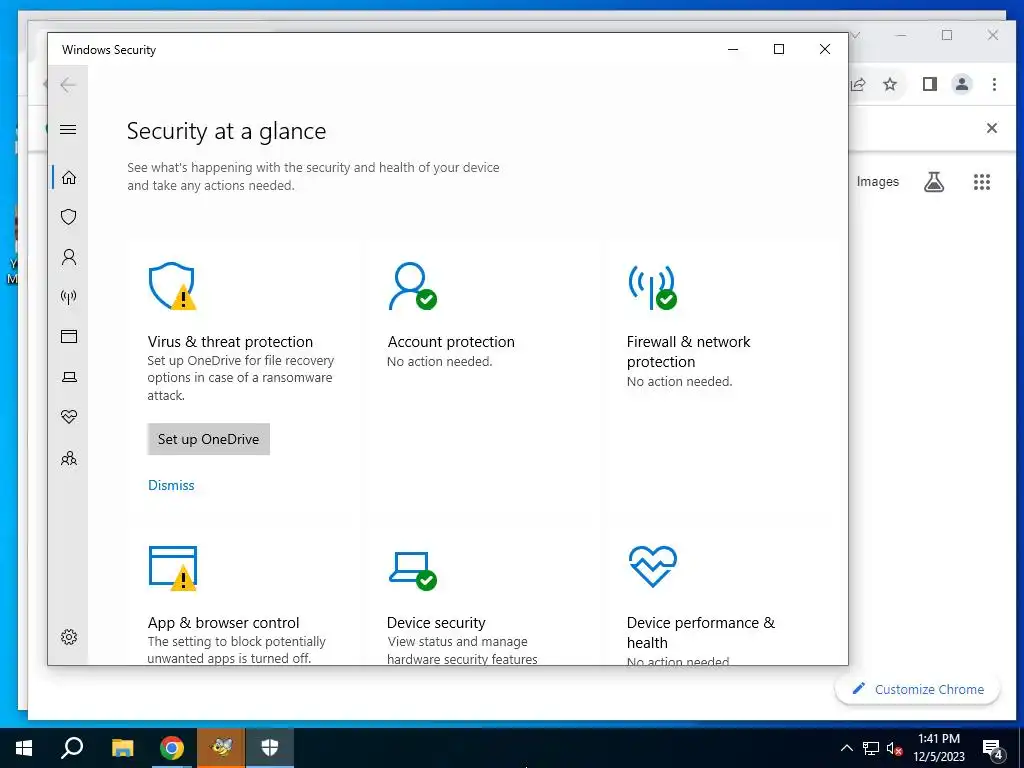
Task: Close the Chrome bar with X
Action: [x=991, y=128]
